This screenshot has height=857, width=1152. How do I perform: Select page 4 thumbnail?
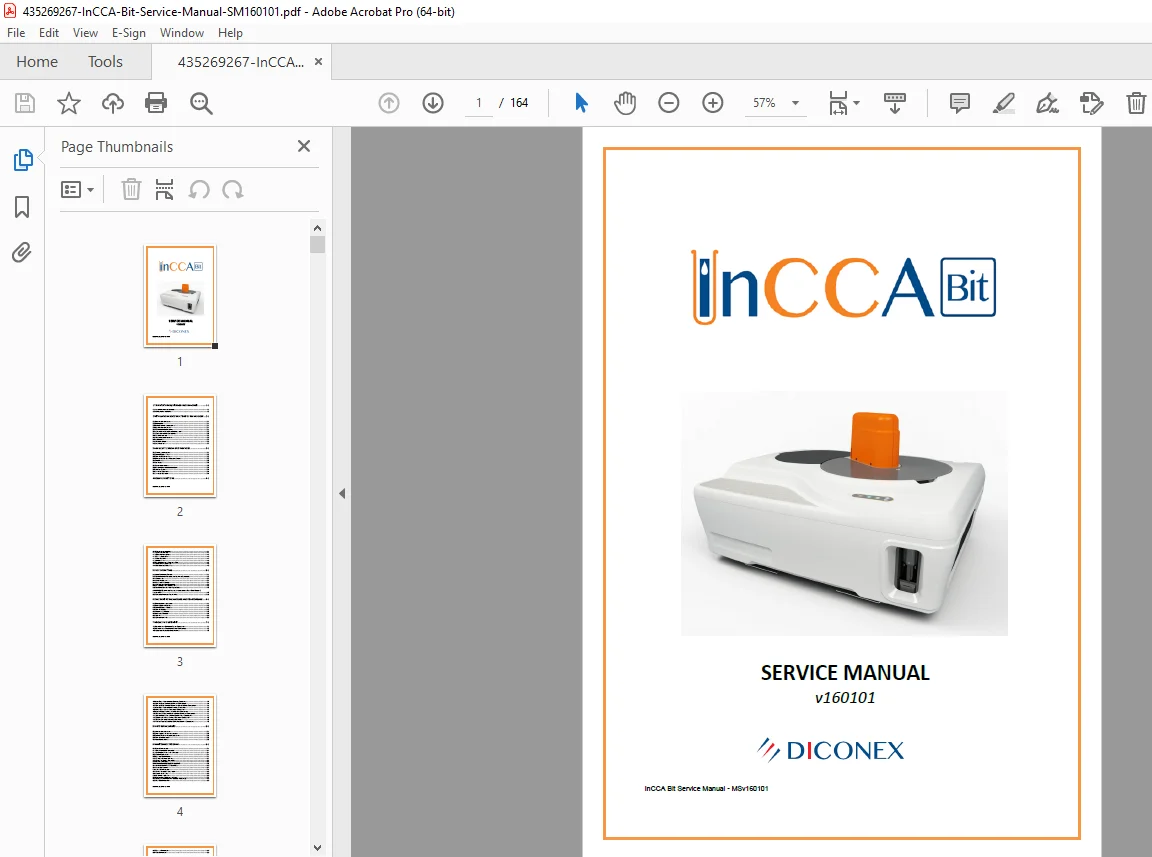point(180,746)
